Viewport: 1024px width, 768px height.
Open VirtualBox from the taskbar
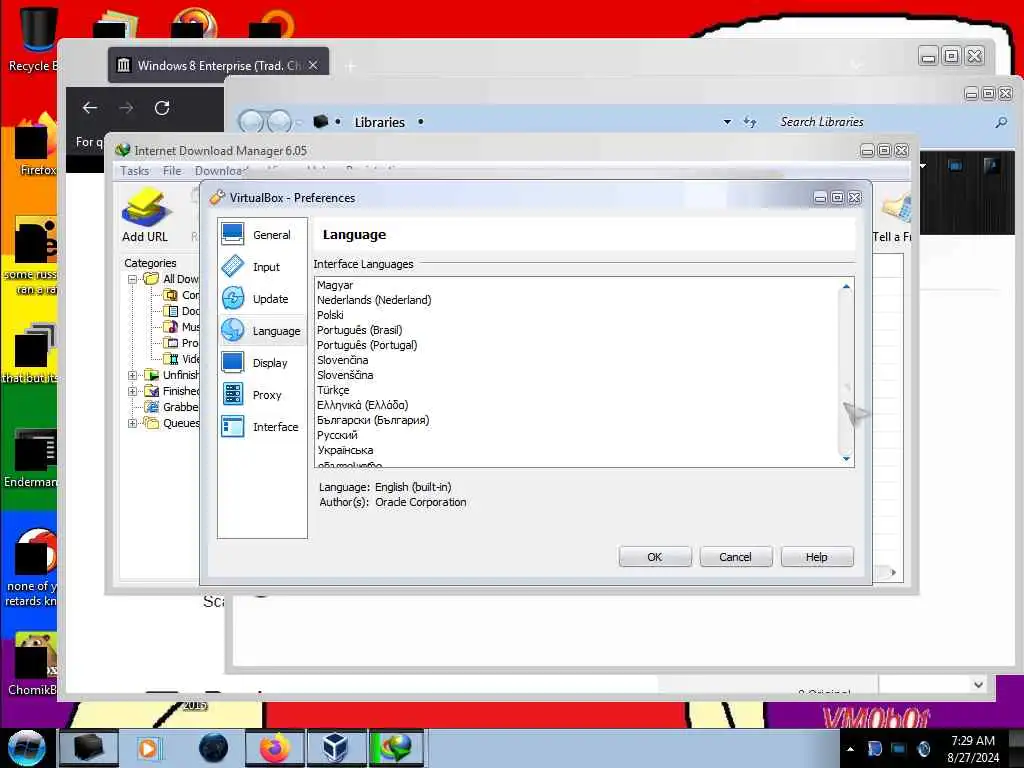coord(336,748)
